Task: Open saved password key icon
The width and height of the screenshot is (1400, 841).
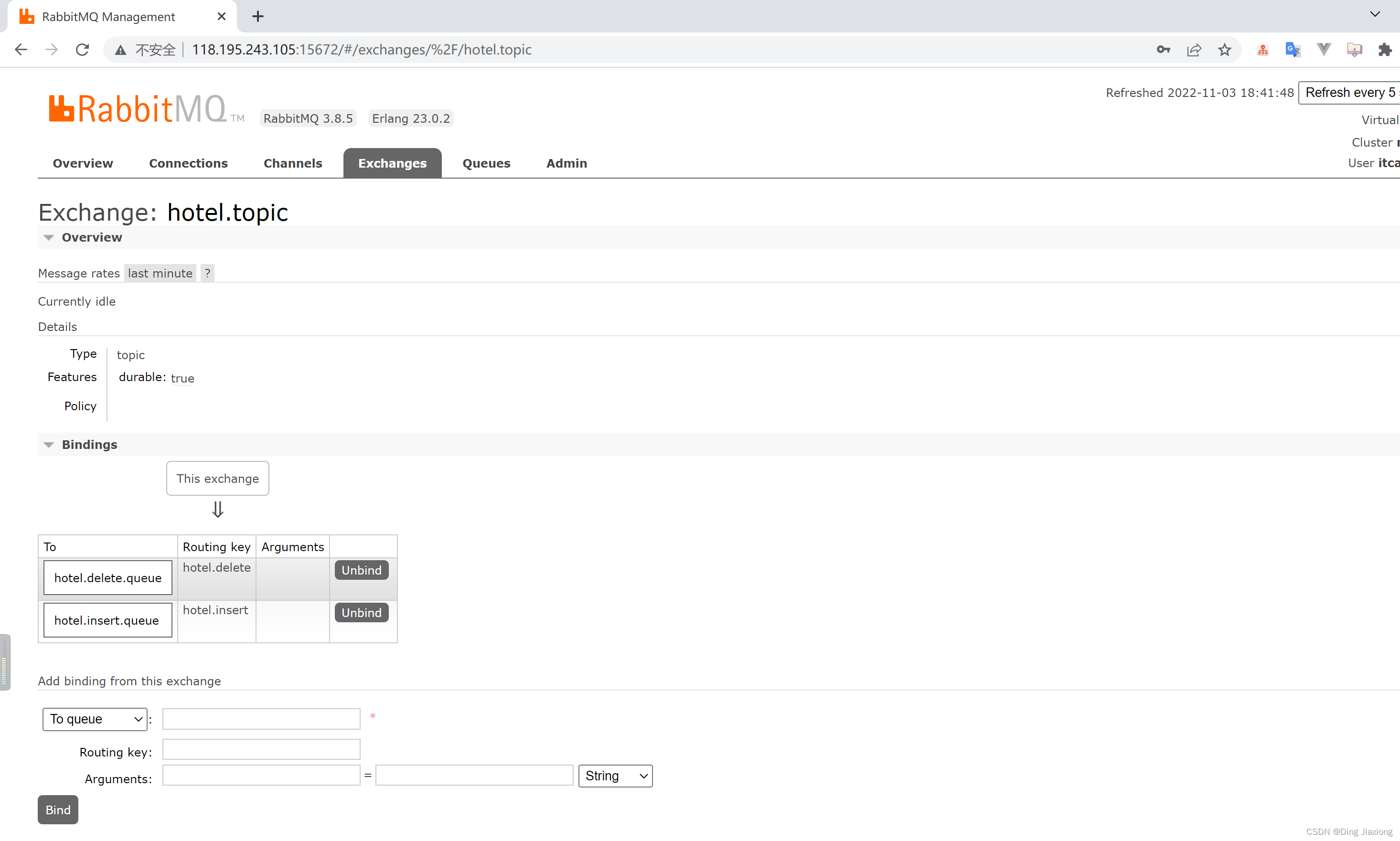Action: click(1163, 50)
